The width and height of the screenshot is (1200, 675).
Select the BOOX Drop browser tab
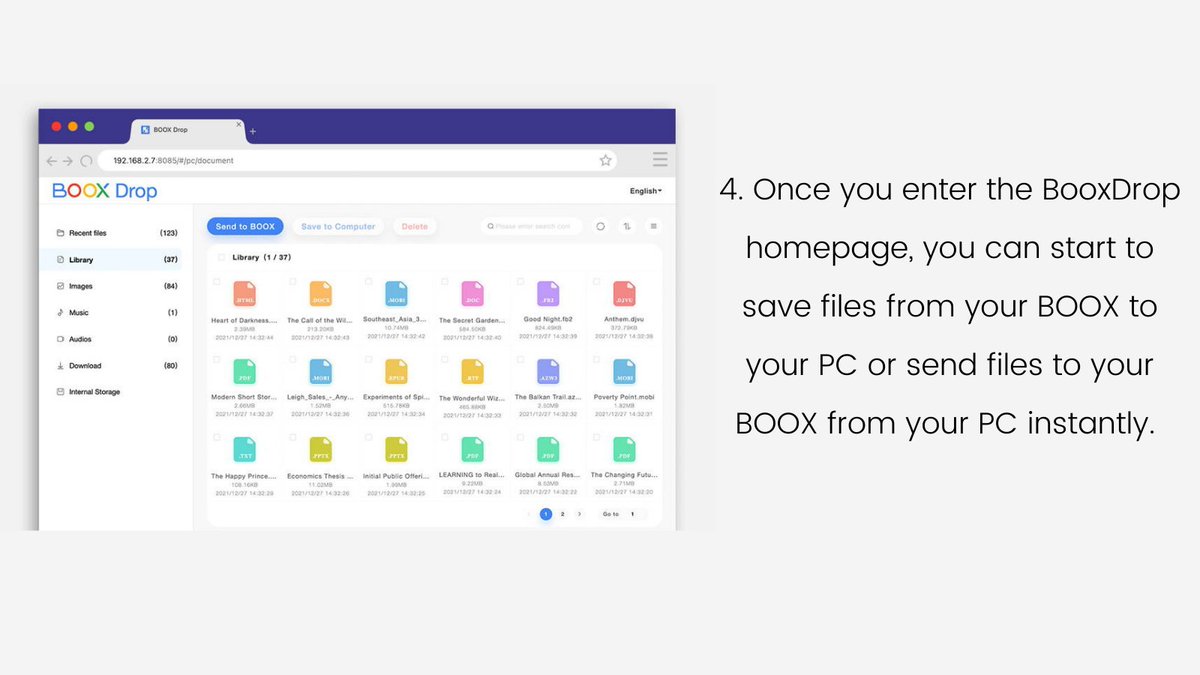187,130
